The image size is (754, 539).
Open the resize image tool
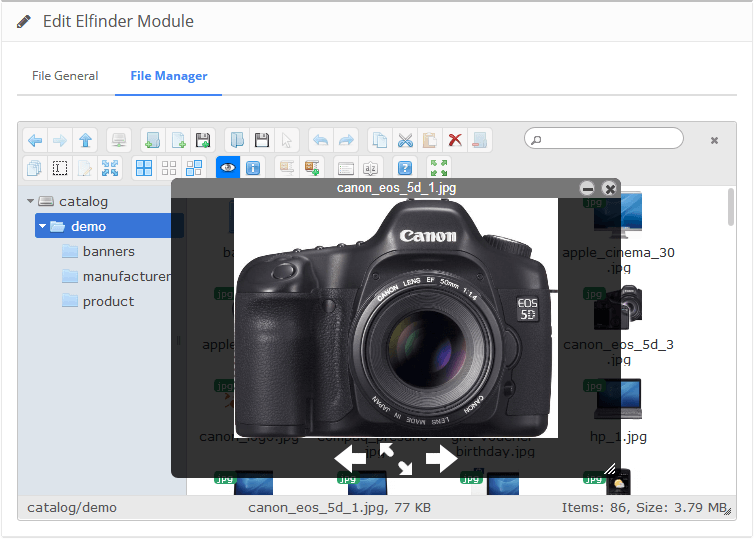tap(110, 168)
